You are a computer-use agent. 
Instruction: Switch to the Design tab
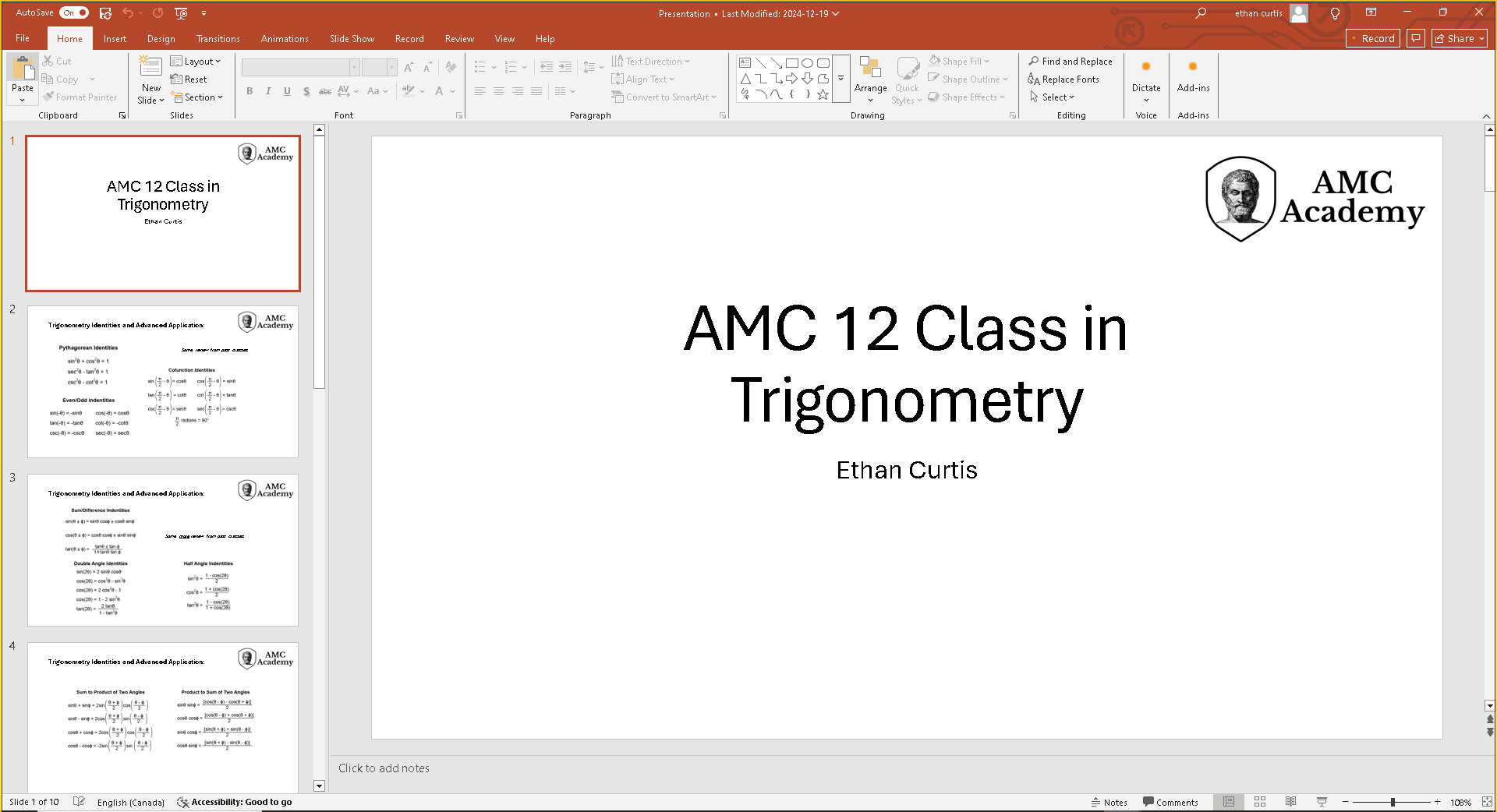(161, 39)
